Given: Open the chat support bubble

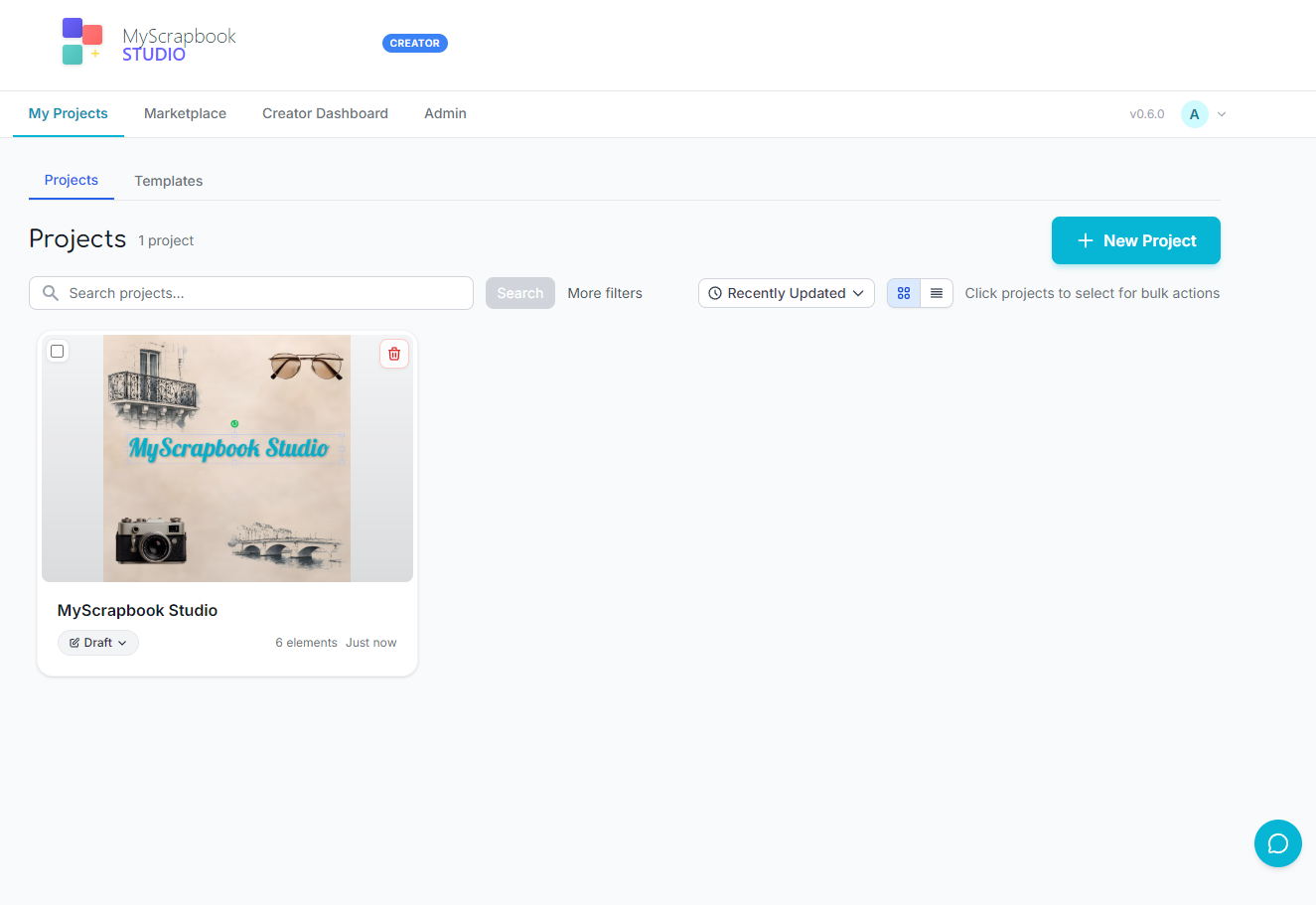Looking at the screenshot, I should 1277,843.
